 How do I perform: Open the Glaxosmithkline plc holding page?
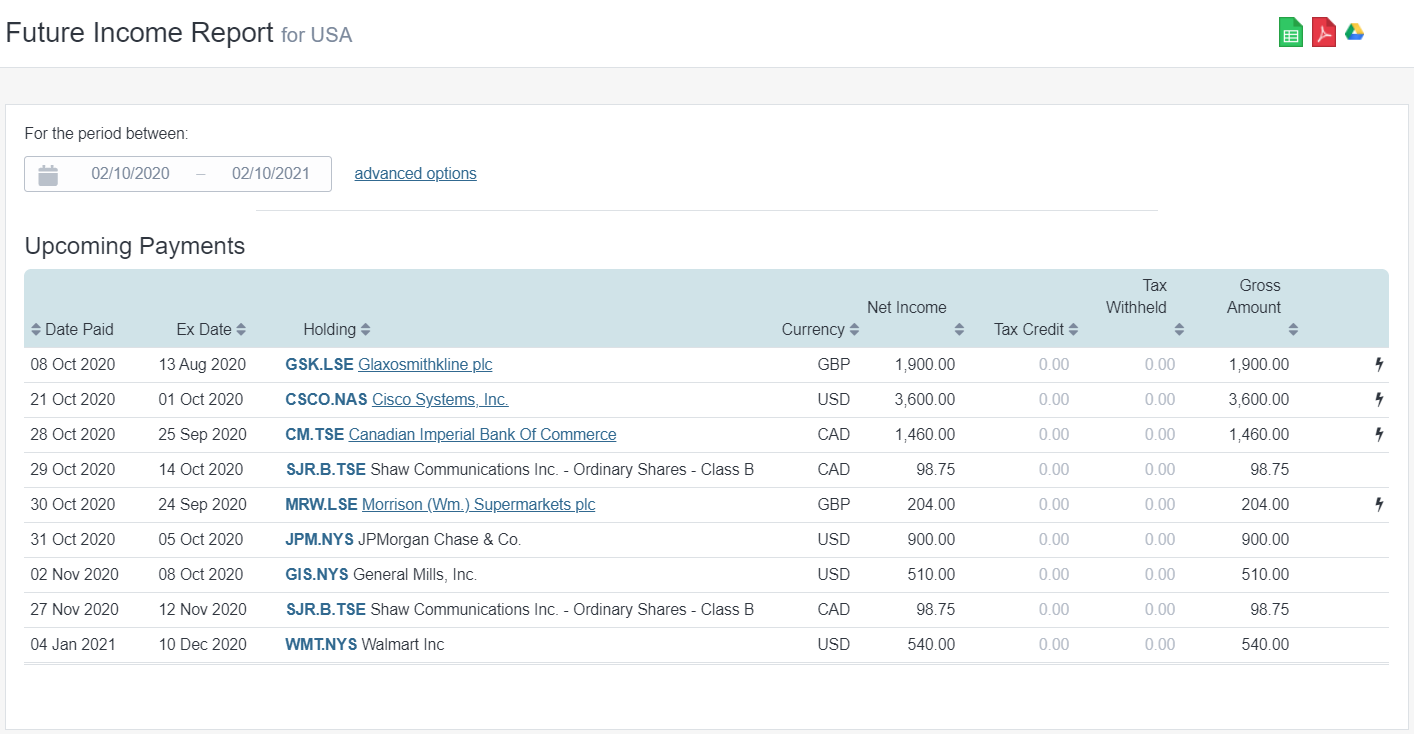(424, 364)
